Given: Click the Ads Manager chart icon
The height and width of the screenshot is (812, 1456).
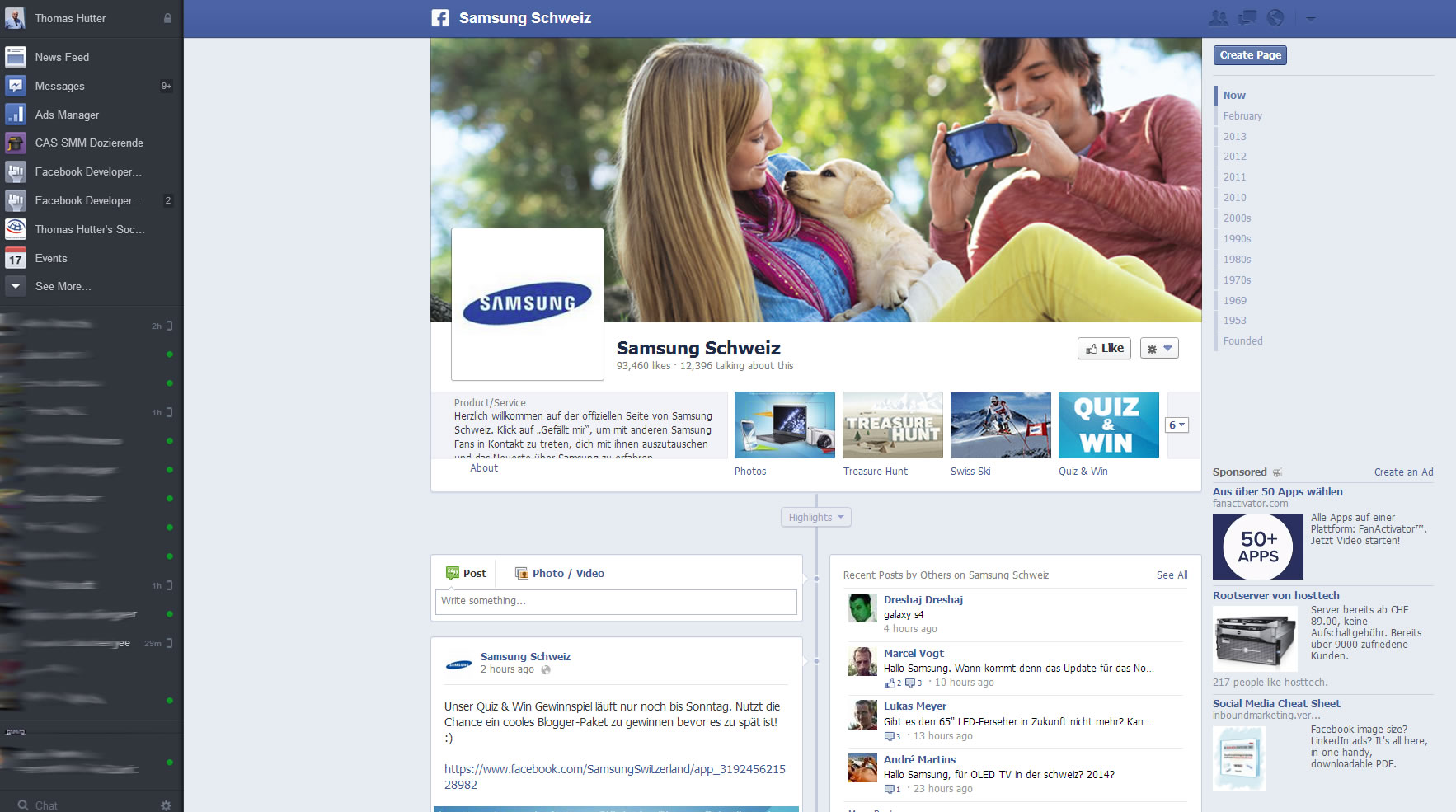Looking at the screenshot, I should click(16, 115).
